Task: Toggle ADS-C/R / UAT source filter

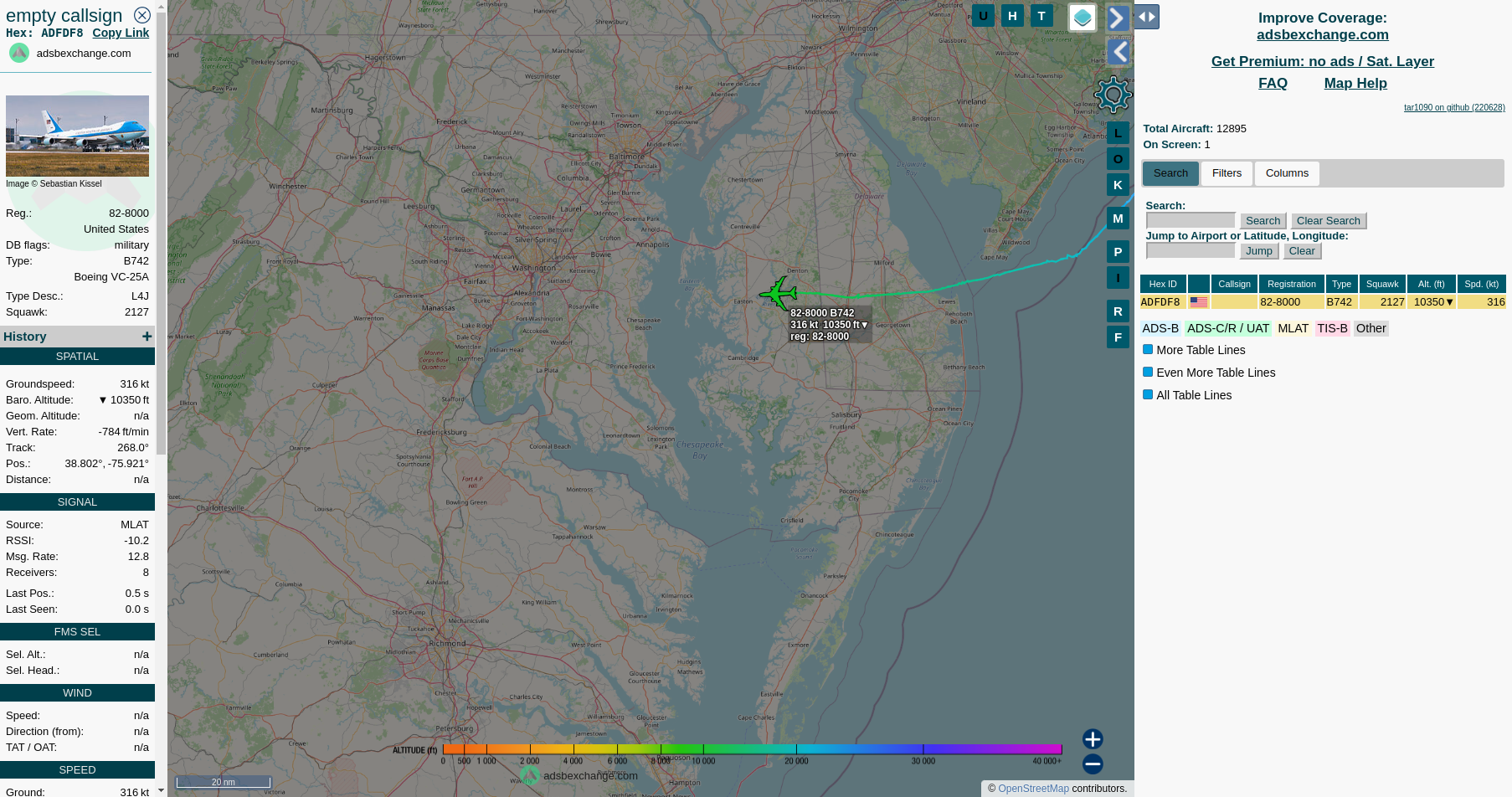Action: (1228, 329)
